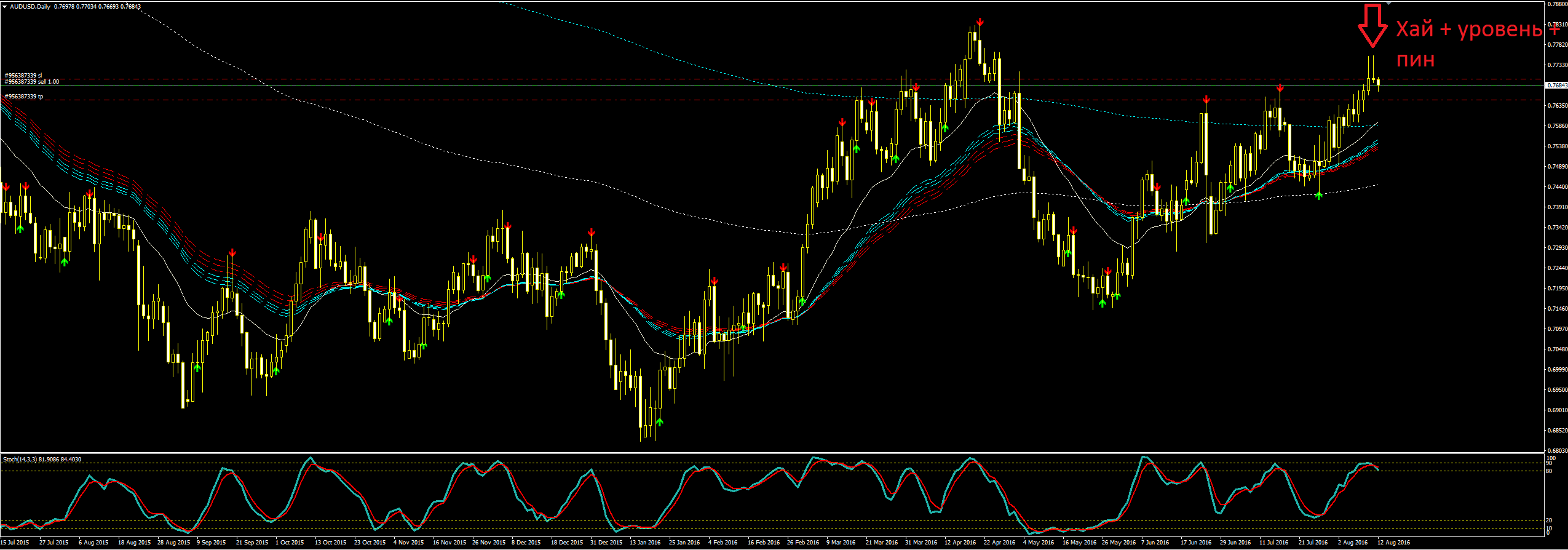Click the 7 Jun 2016 date label
1568x550 pixels.
coord(1155,543)
